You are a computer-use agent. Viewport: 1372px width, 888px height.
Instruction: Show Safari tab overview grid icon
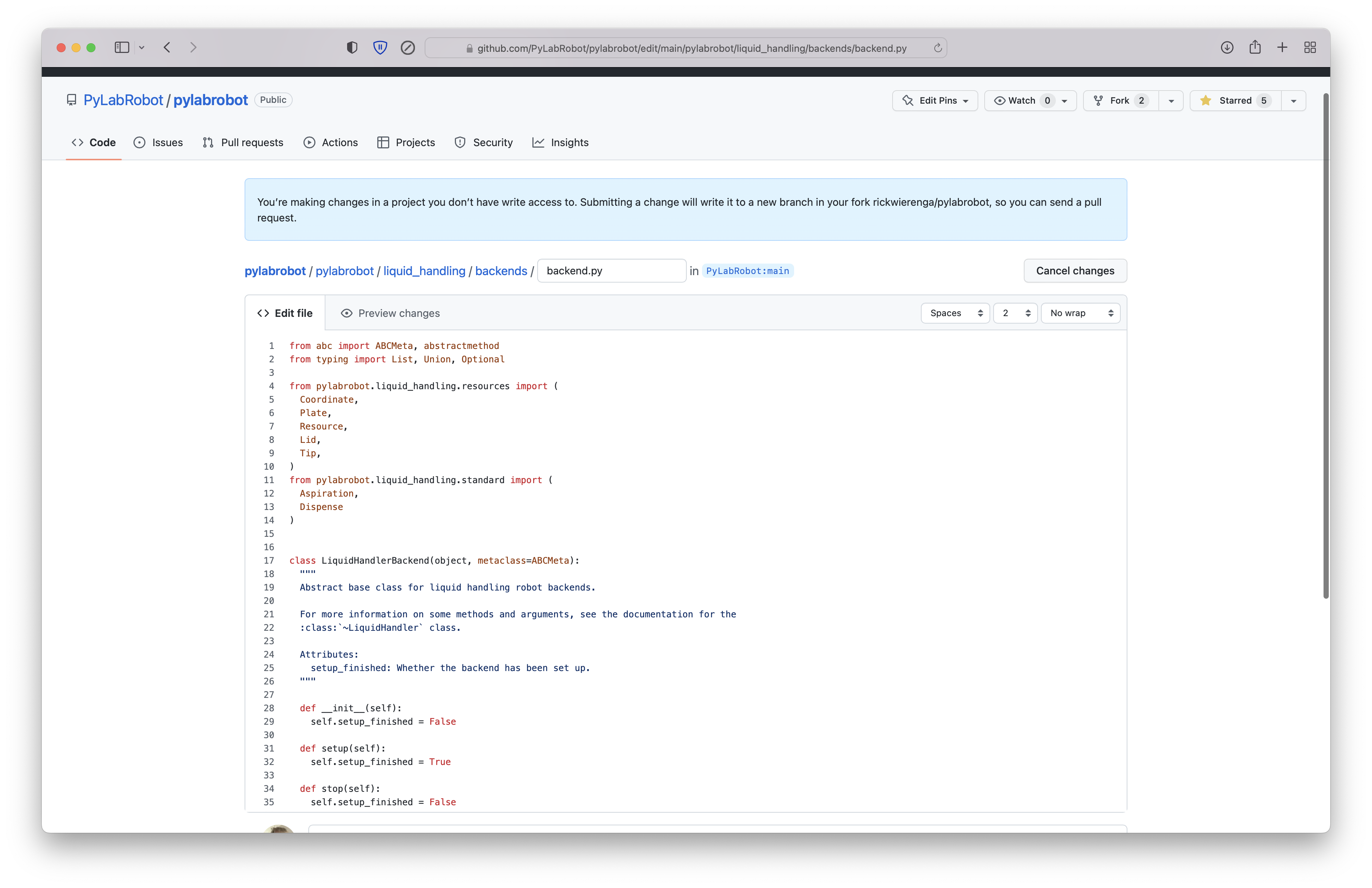1310,47
